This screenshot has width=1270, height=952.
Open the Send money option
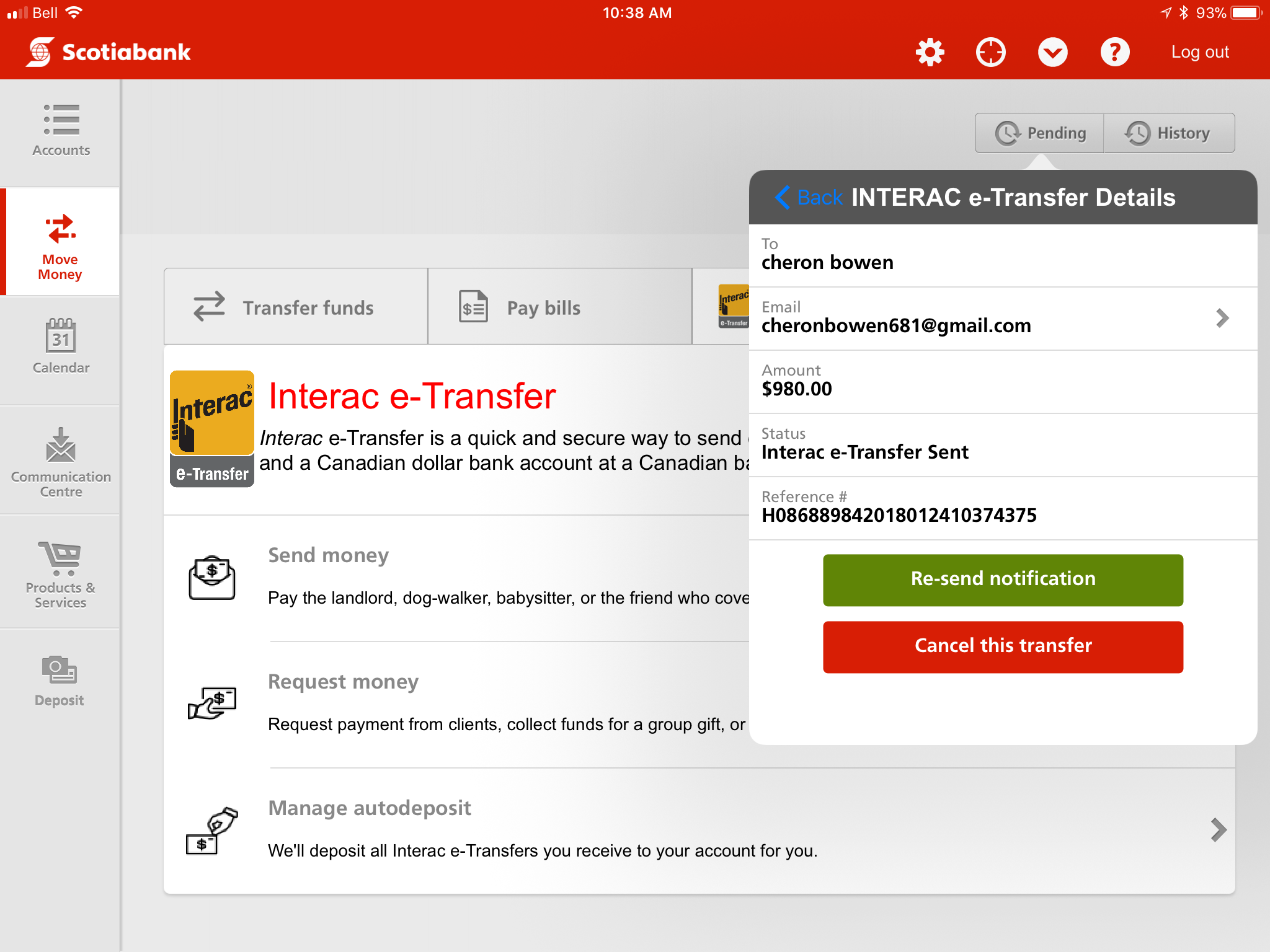coord(456,576)
